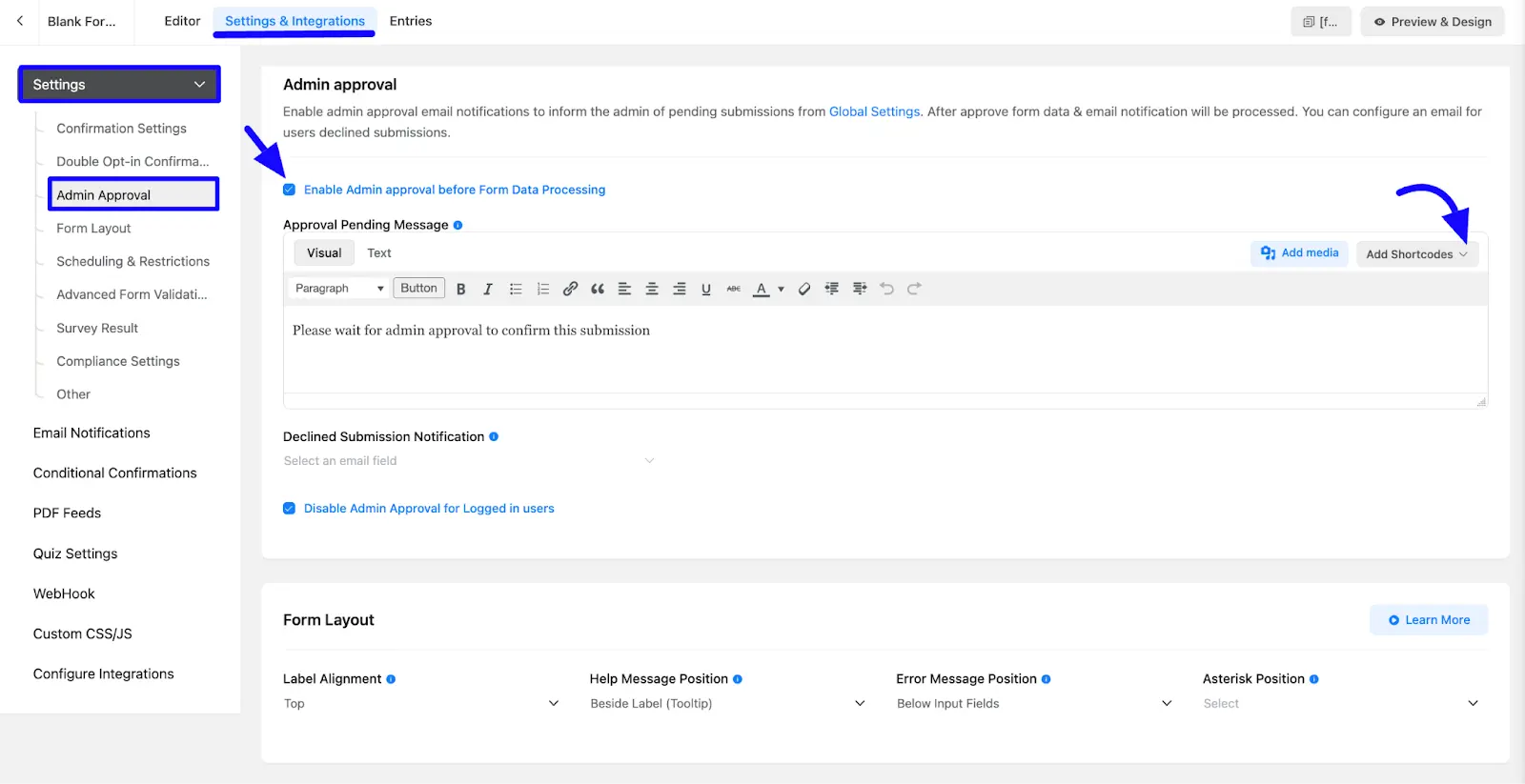Image resolution: width=1525 pixels, height=784 pixels.
Task: Toggle bold formatting in editor
Action: 461,289
